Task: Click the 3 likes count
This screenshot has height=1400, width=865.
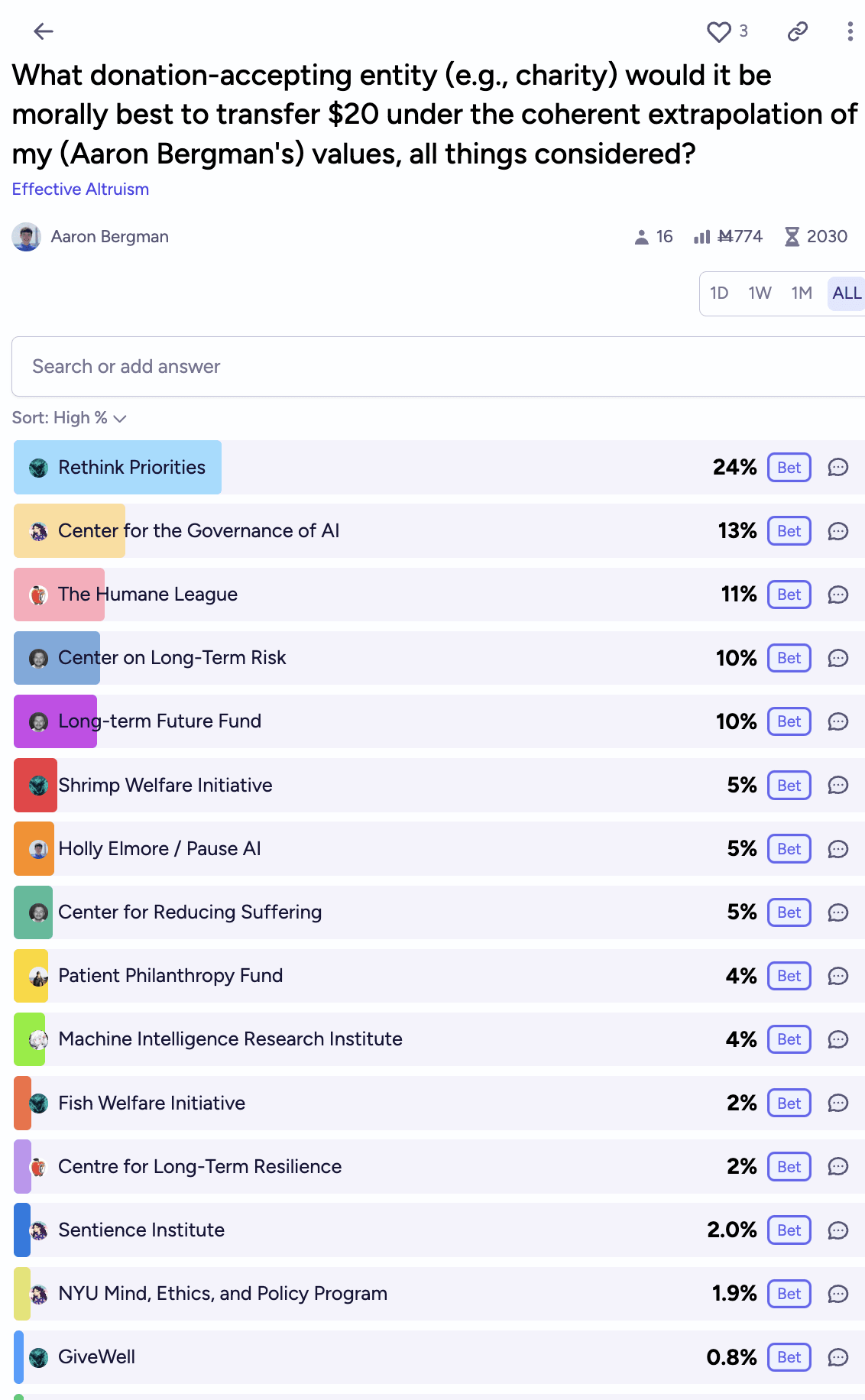Action: click(x=744, y=31)
